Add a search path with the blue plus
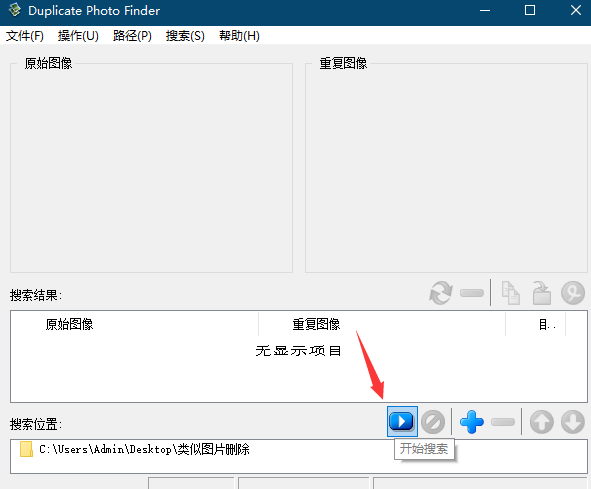The width and height of the screenshot is (591, 489). tap(472, 422)
